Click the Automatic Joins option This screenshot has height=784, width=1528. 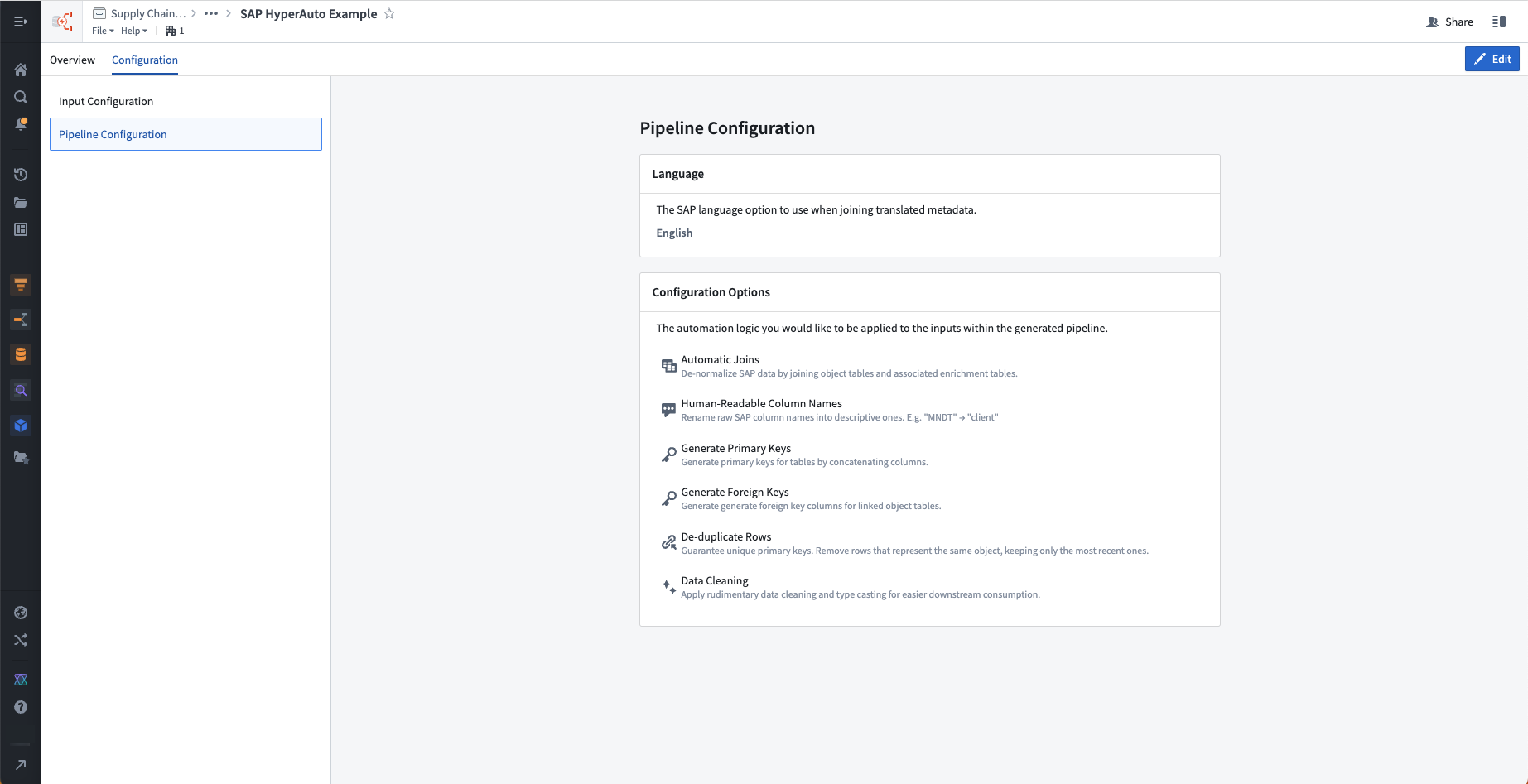838,366
